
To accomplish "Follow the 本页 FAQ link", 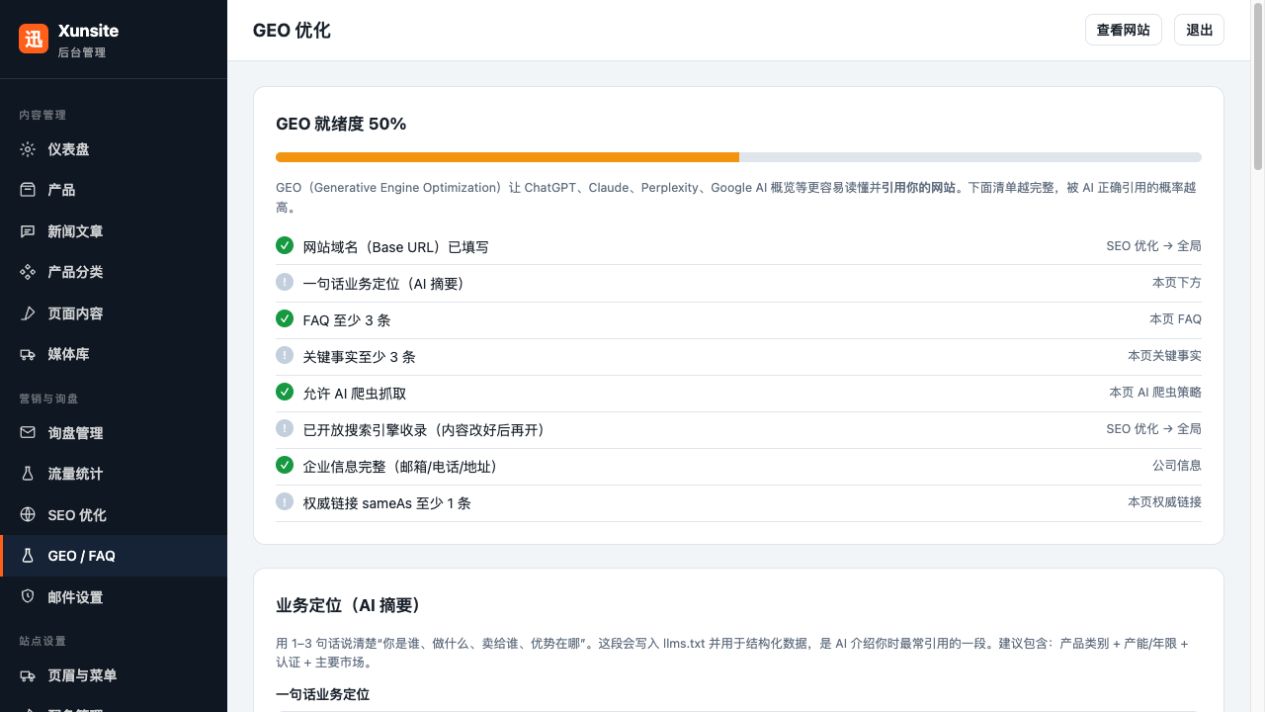I will 1175,319.
